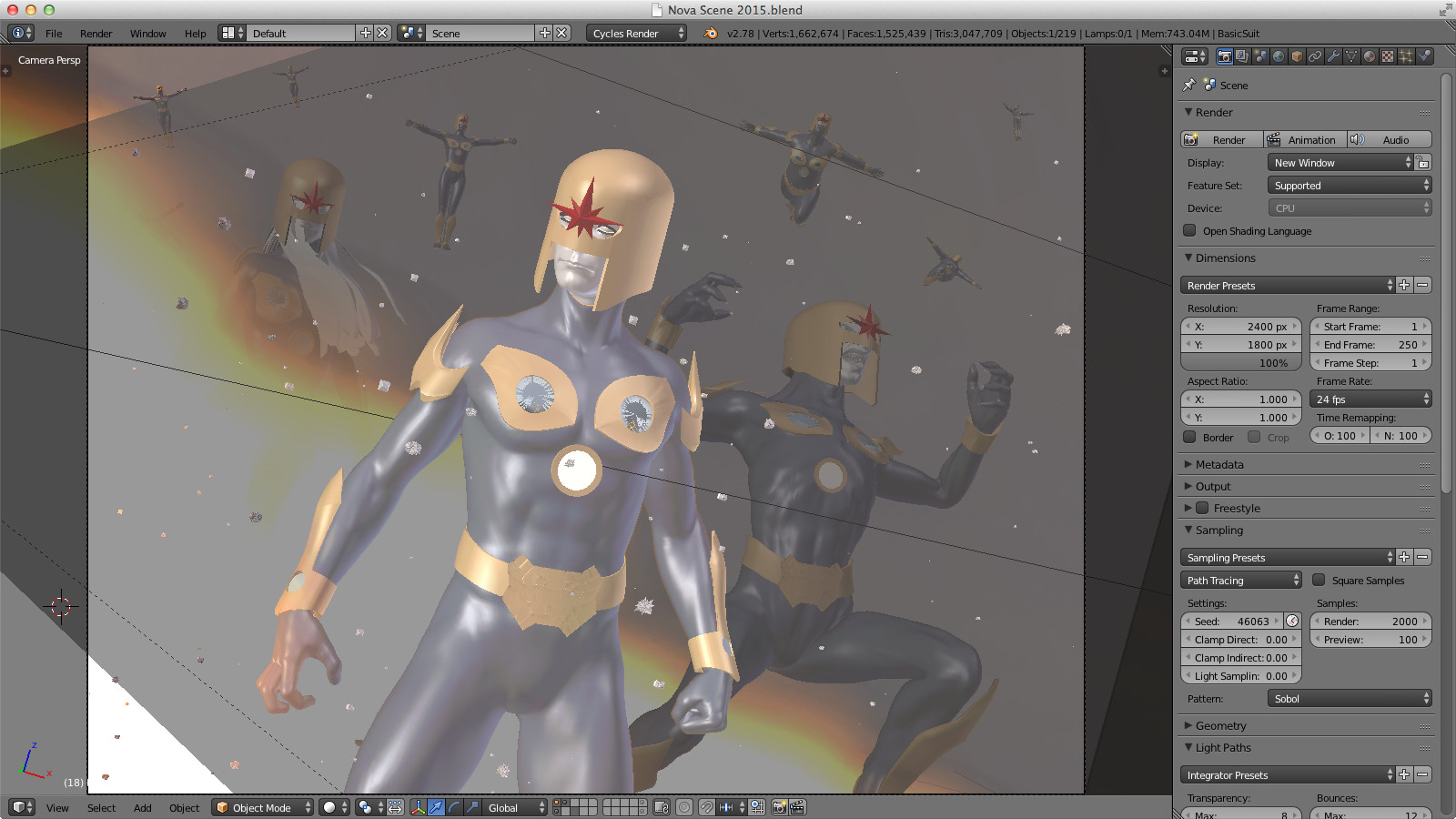This screenshot has width=1456, height=819.
Task: Open the 24 fps frame rate dropdown
Action: [1370, 399]
